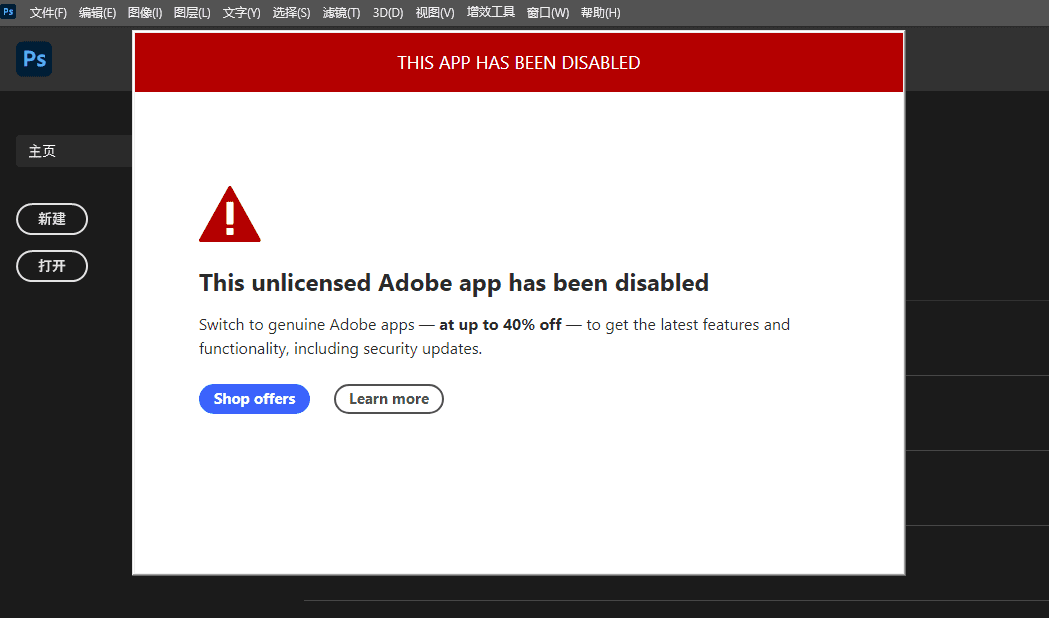Open the 滤镜(T) menu

click(341, 13)
